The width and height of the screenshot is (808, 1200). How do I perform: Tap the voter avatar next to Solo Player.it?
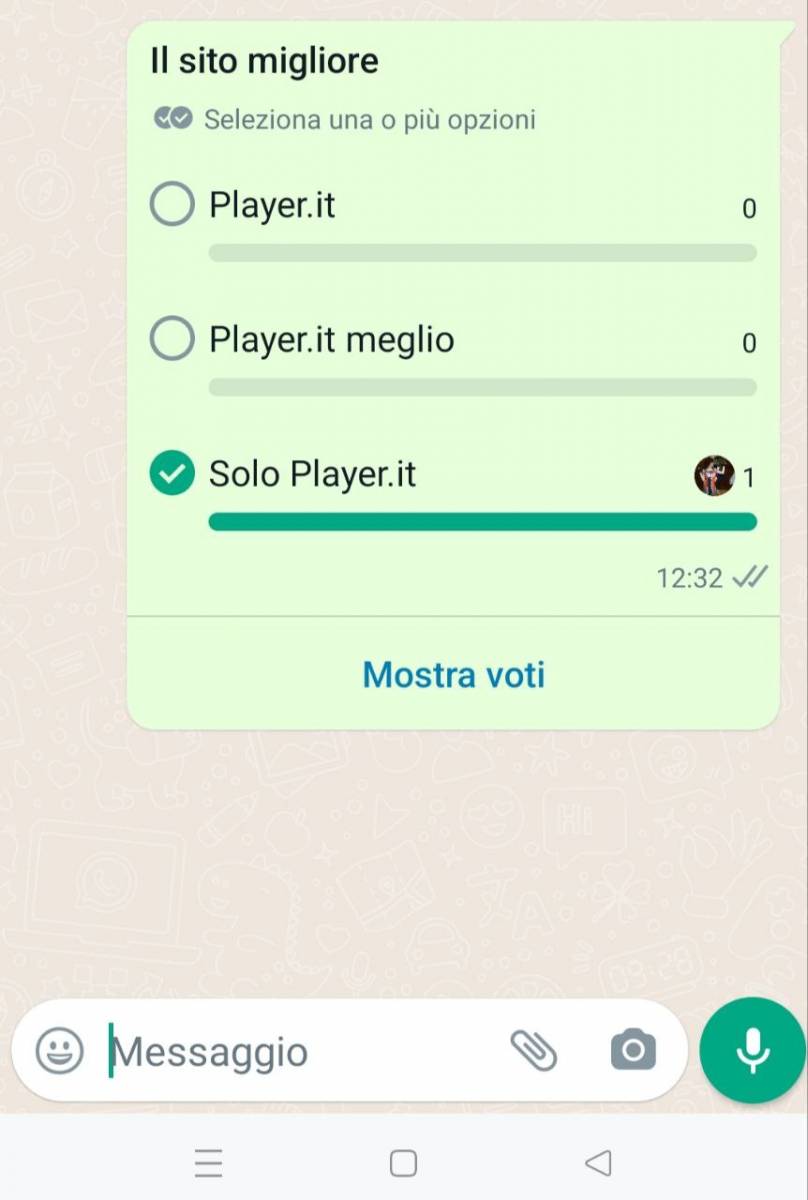(714, 476)
